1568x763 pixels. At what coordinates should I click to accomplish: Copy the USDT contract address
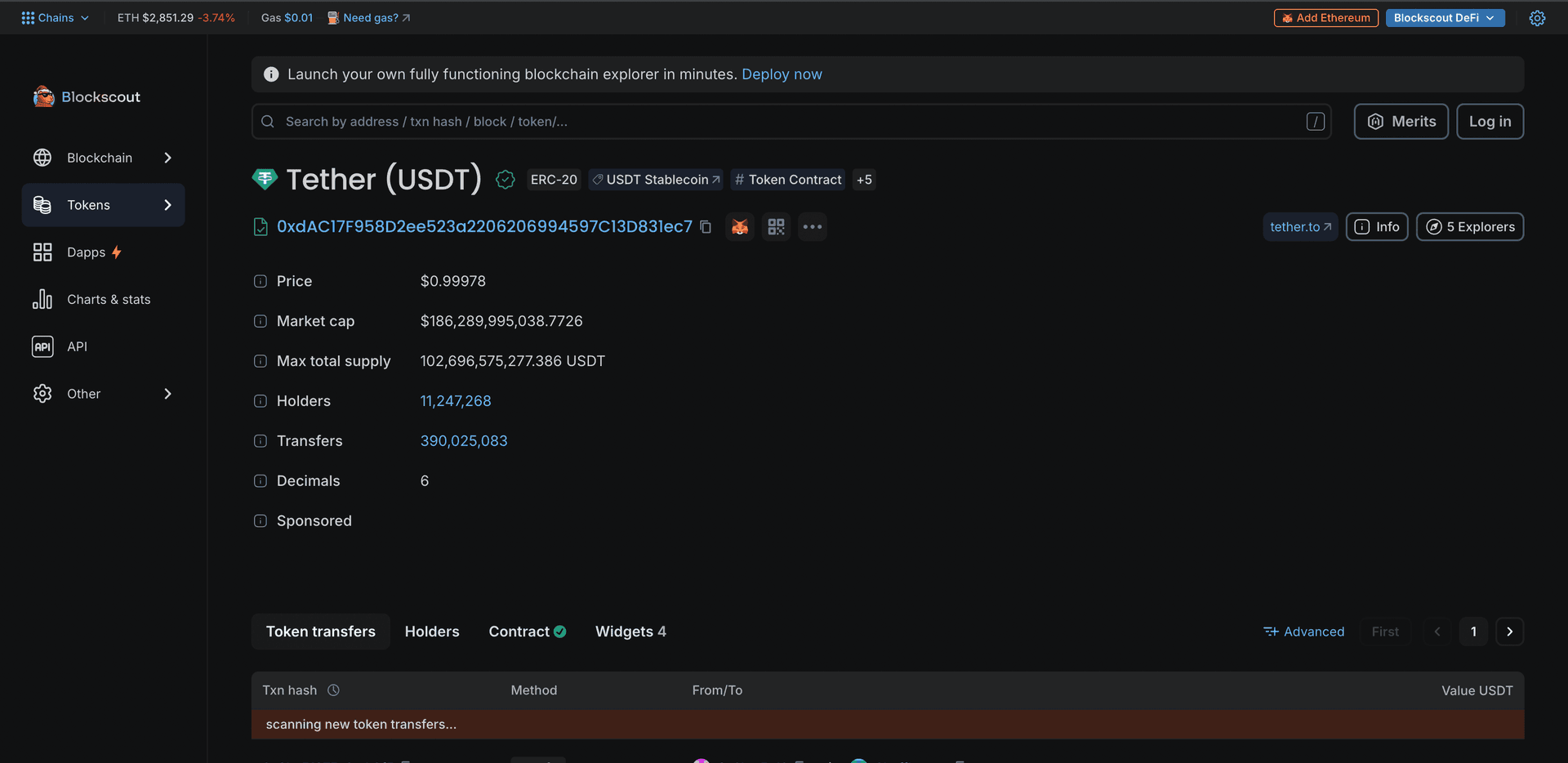(x=706, y=227)
